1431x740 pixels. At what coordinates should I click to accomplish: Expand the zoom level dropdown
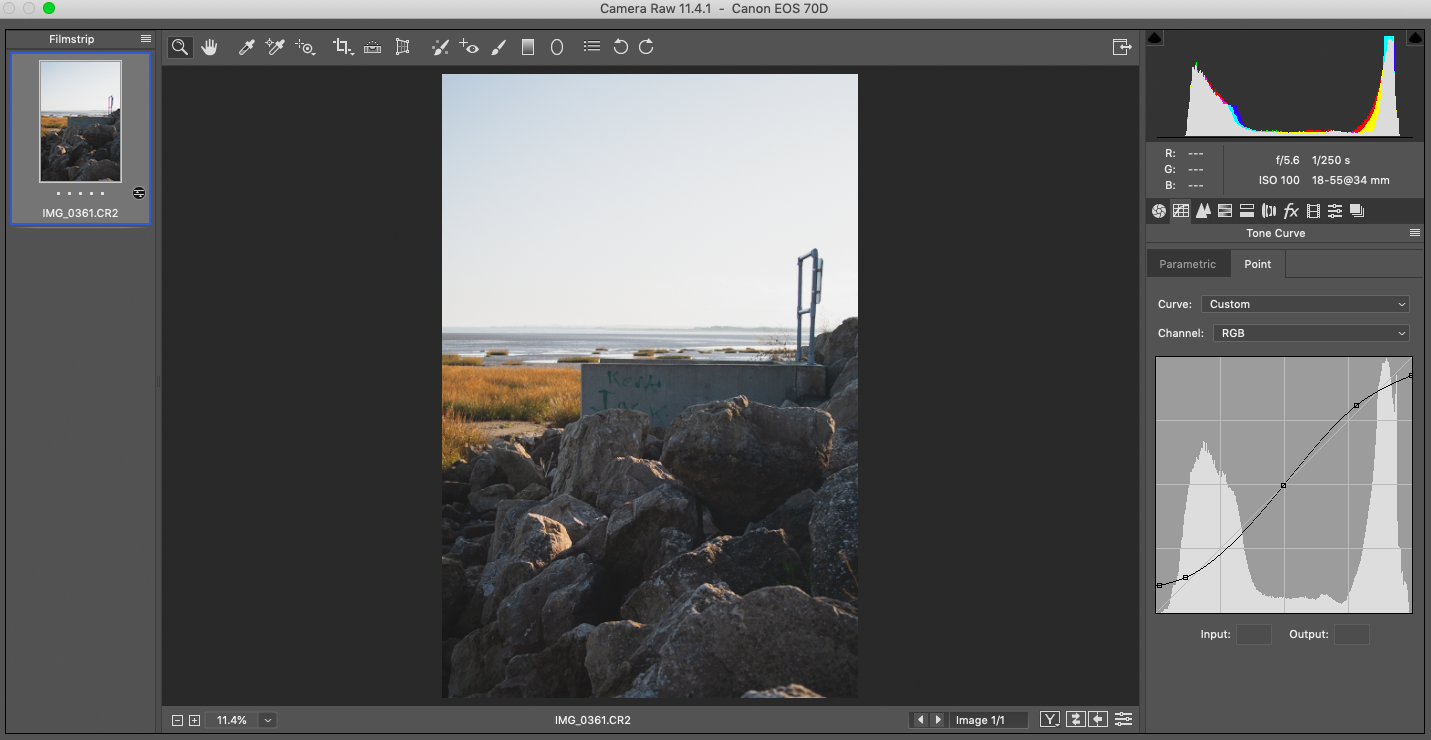268,720
